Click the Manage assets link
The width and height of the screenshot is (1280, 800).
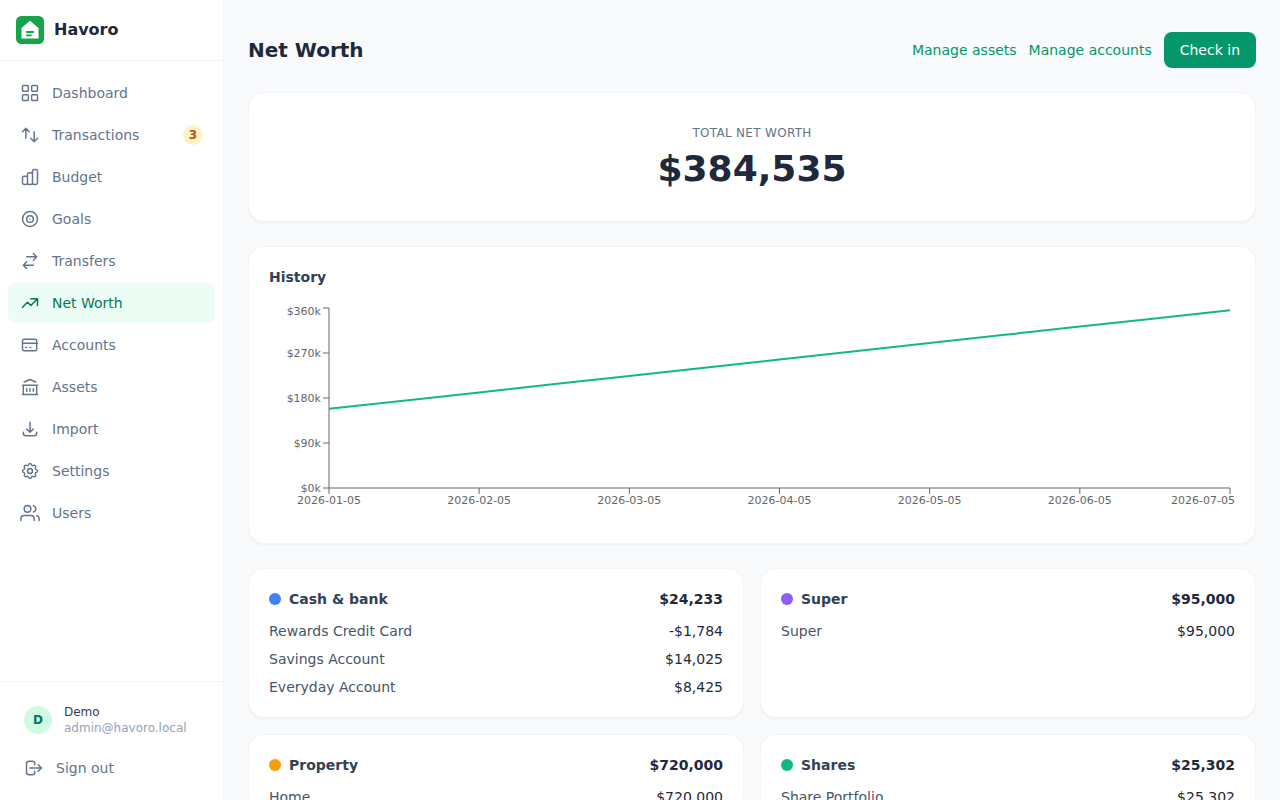coord(964,50)
